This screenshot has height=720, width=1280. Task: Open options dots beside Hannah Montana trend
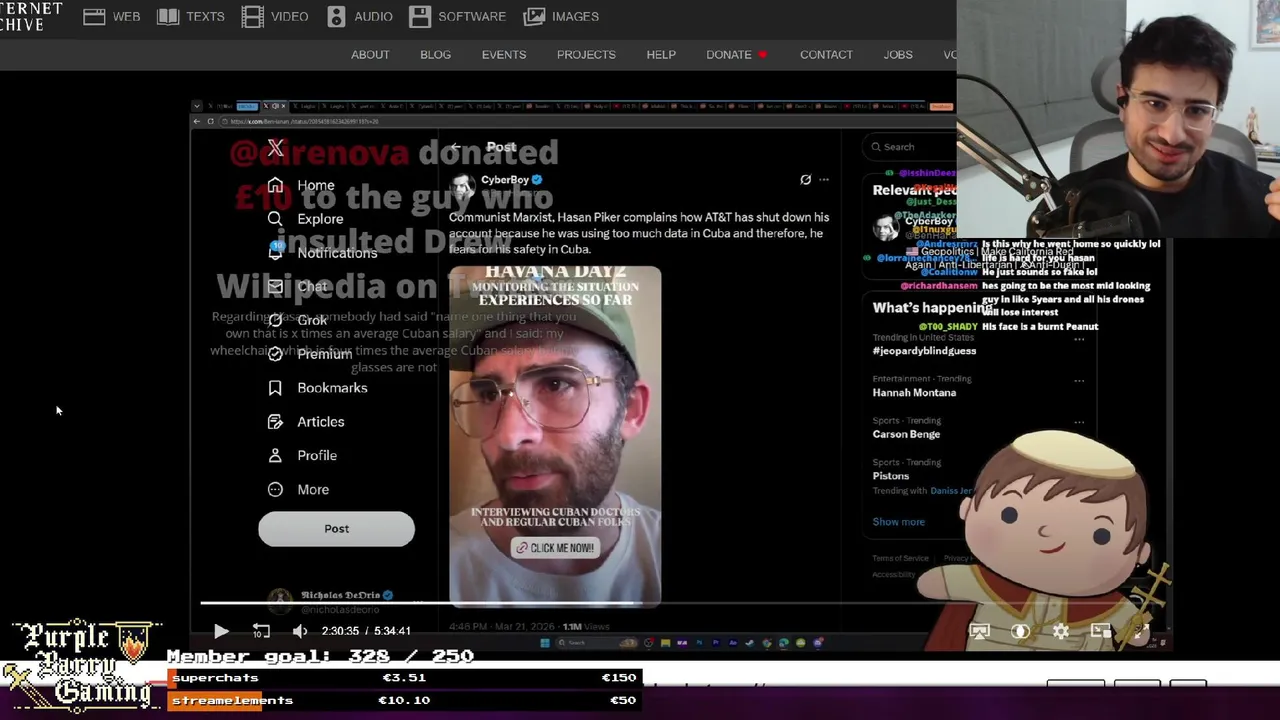1079,381
